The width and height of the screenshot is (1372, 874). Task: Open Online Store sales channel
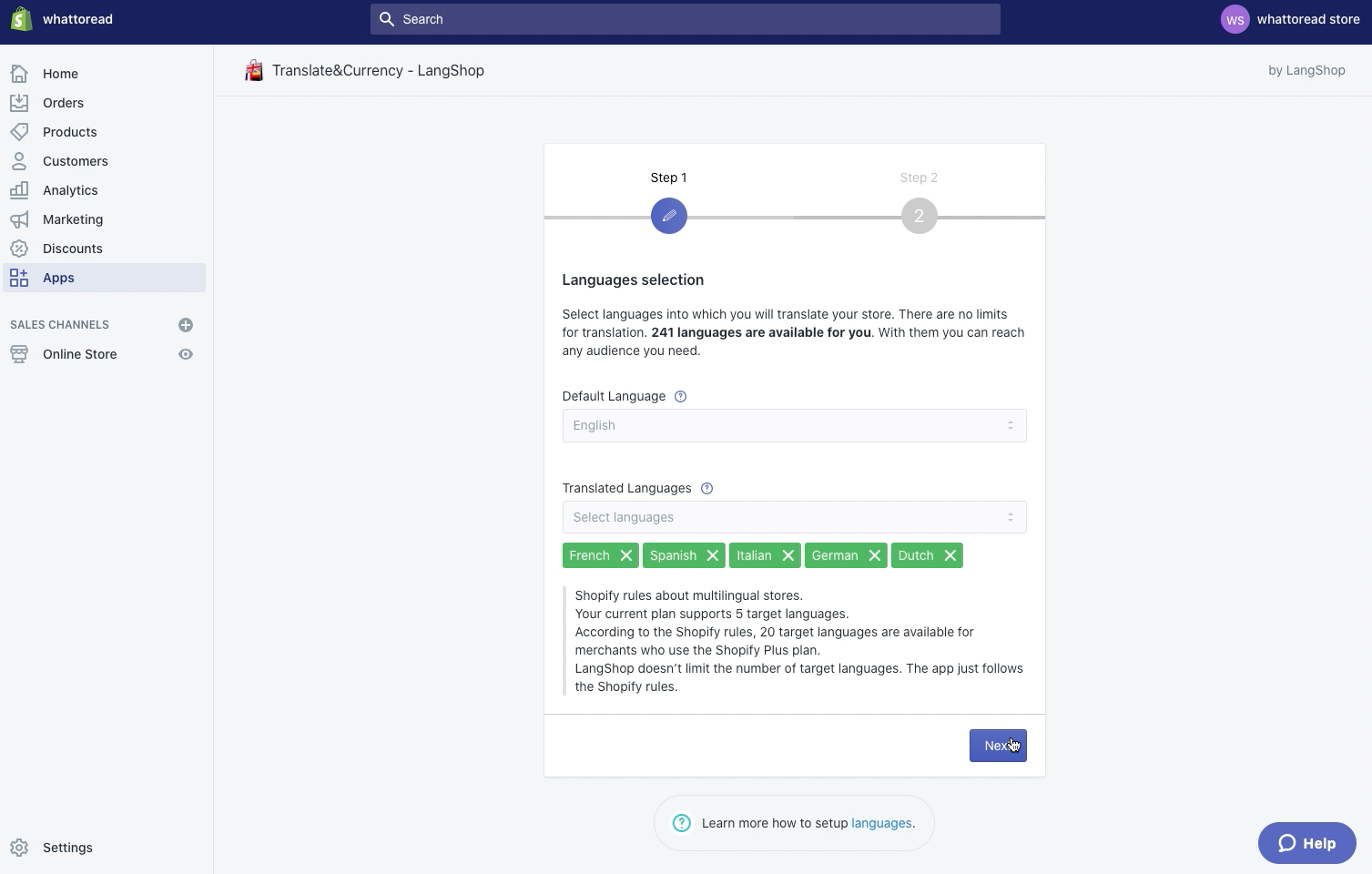tap(80, 354)
